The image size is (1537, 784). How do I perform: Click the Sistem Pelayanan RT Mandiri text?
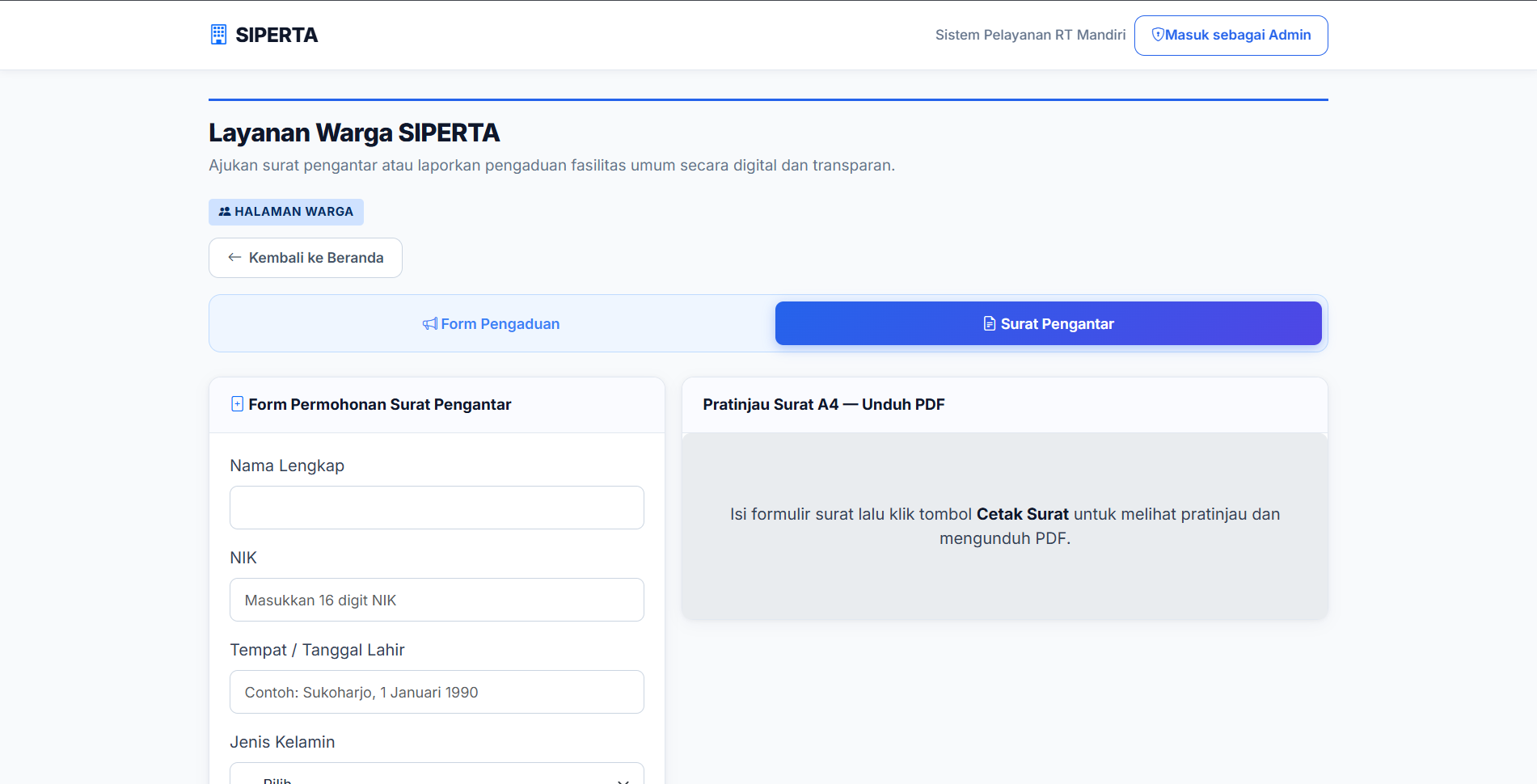click(x=1030, y=35)
